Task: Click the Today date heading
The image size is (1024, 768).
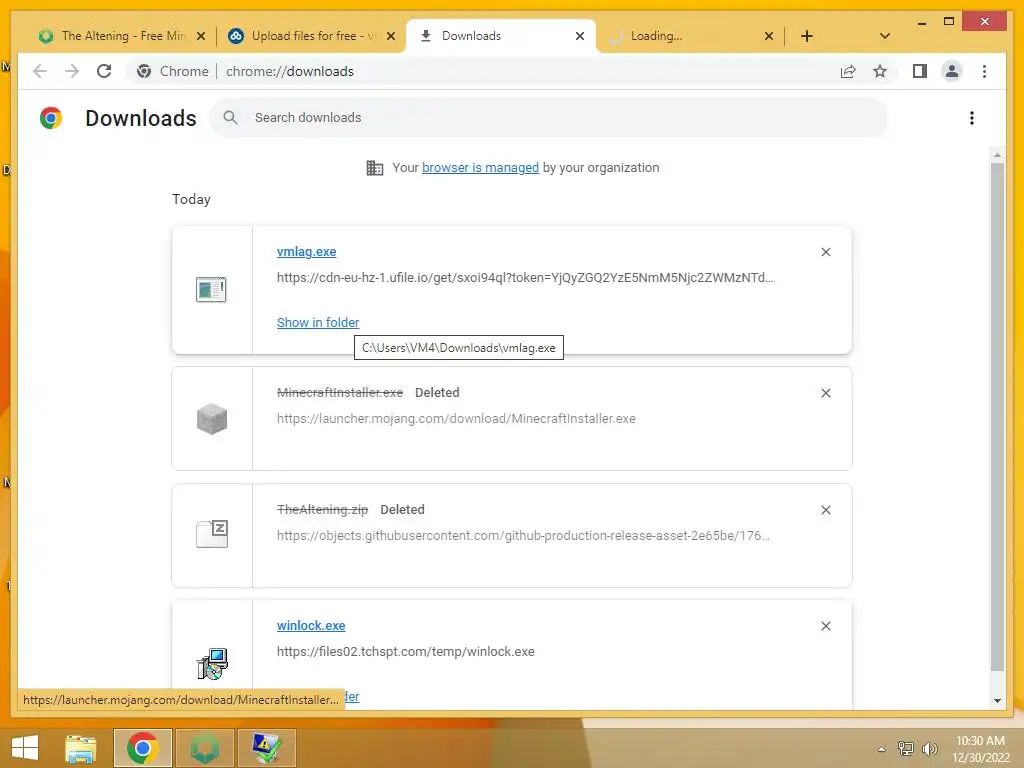Action: point(191,199)
